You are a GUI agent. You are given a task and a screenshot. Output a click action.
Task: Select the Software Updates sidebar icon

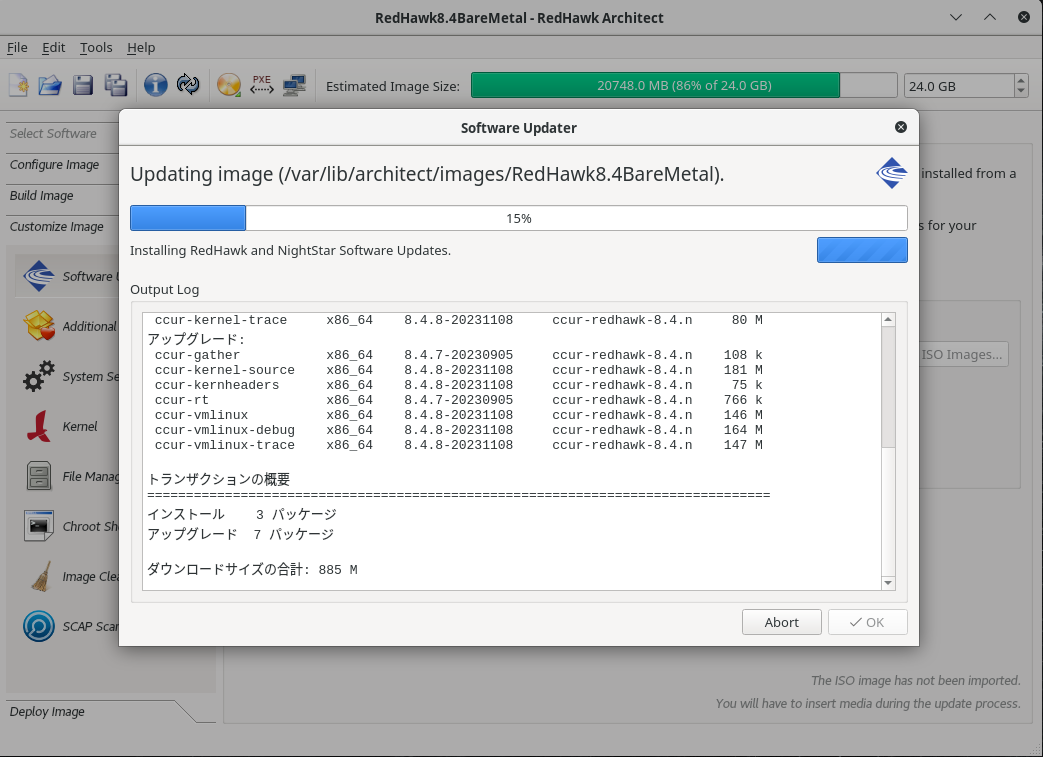pos(39,276)
